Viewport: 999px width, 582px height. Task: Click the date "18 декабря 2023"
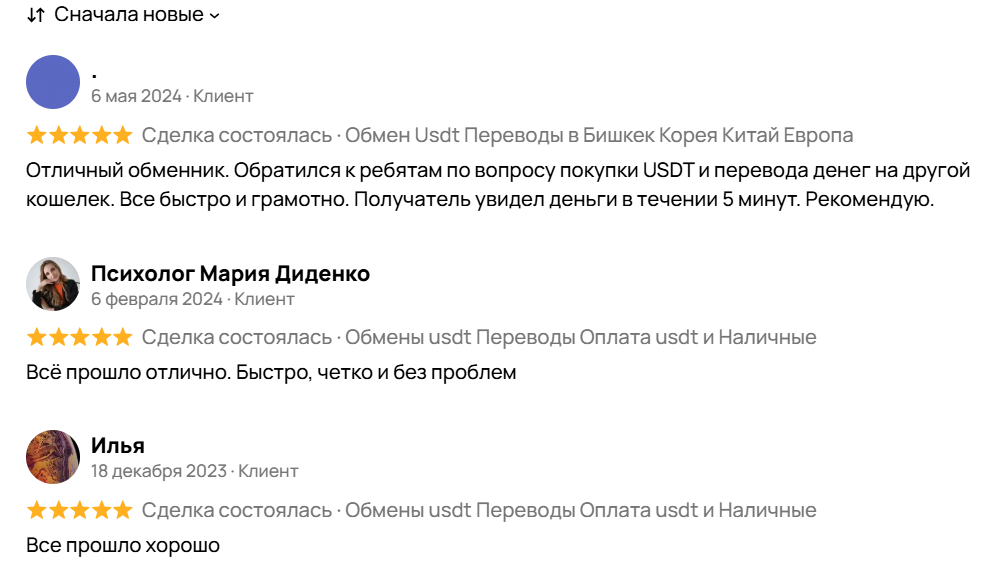tap(160, 471)
